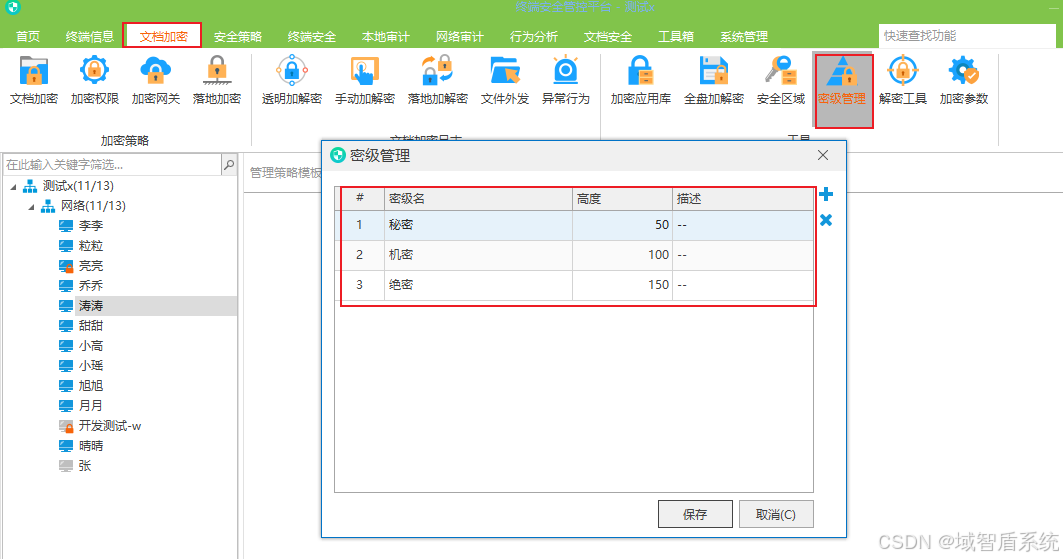Switch to the 安全策略 tab

[238, 37]
